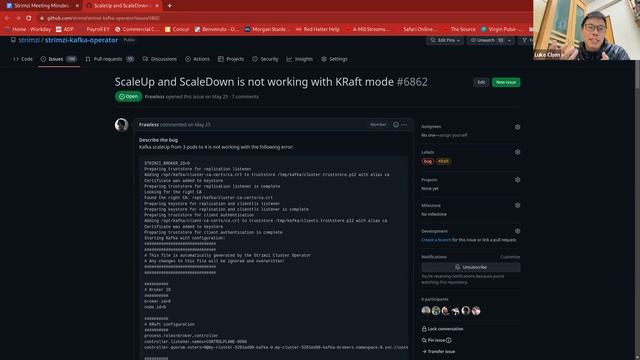Reload the page with the refresh icon

[x=29, y=18]
